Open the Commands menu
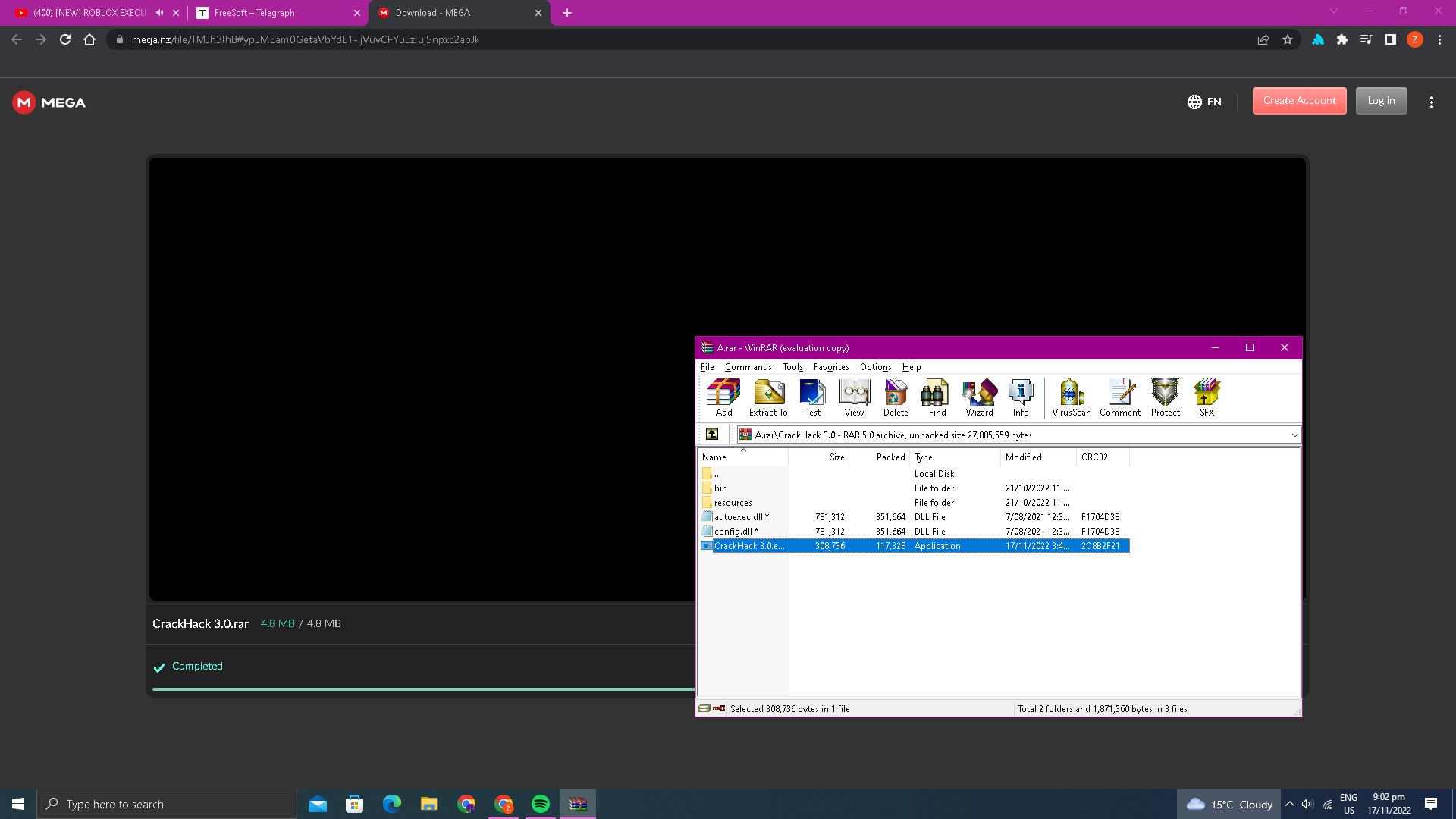 coord(748,367)
